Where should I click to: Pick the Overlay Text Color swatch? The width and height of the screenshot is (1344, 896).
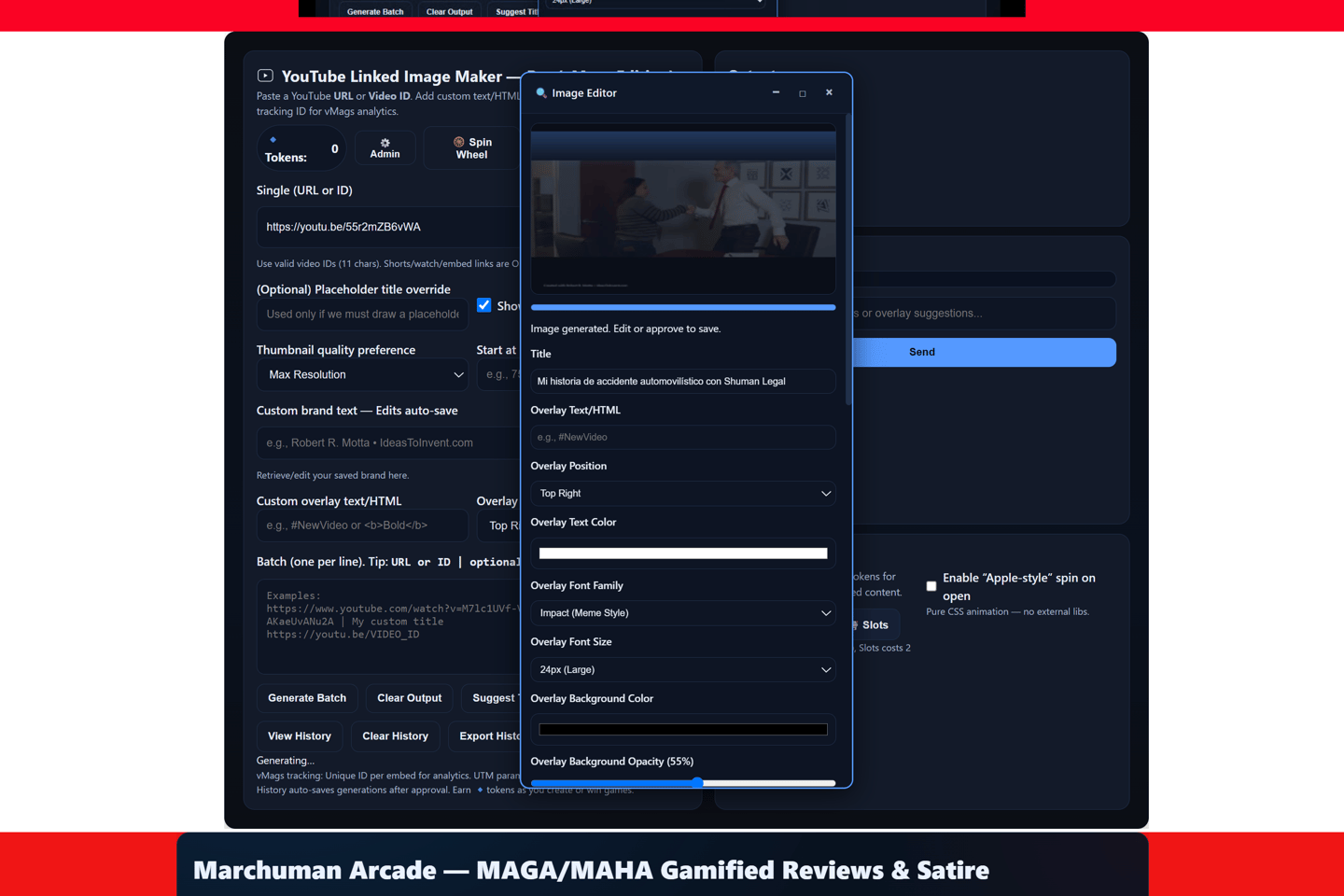pos(683,553)
